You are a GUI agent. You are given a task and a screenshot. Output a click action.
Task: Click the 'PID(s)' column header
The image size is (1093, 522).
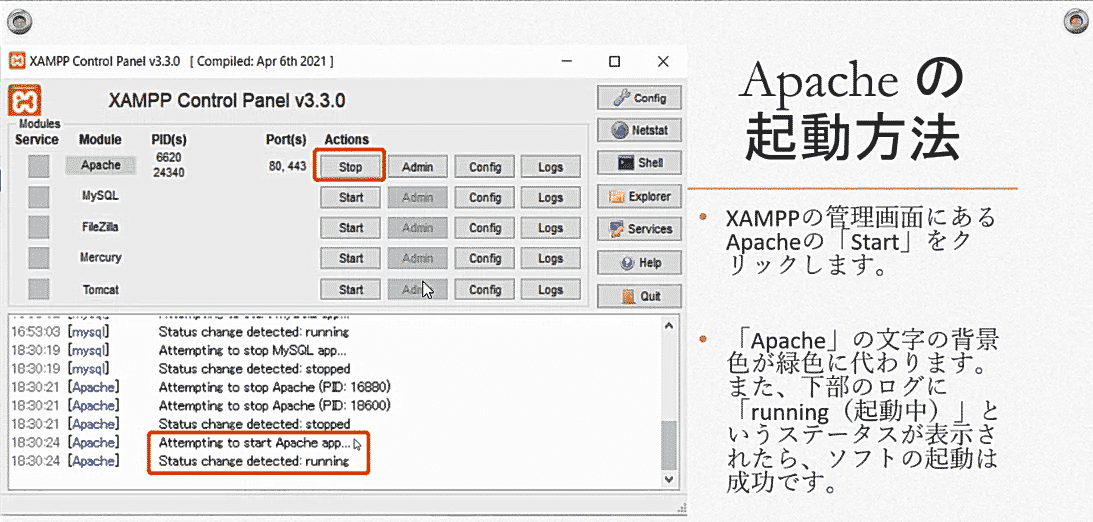click(169, 139)
